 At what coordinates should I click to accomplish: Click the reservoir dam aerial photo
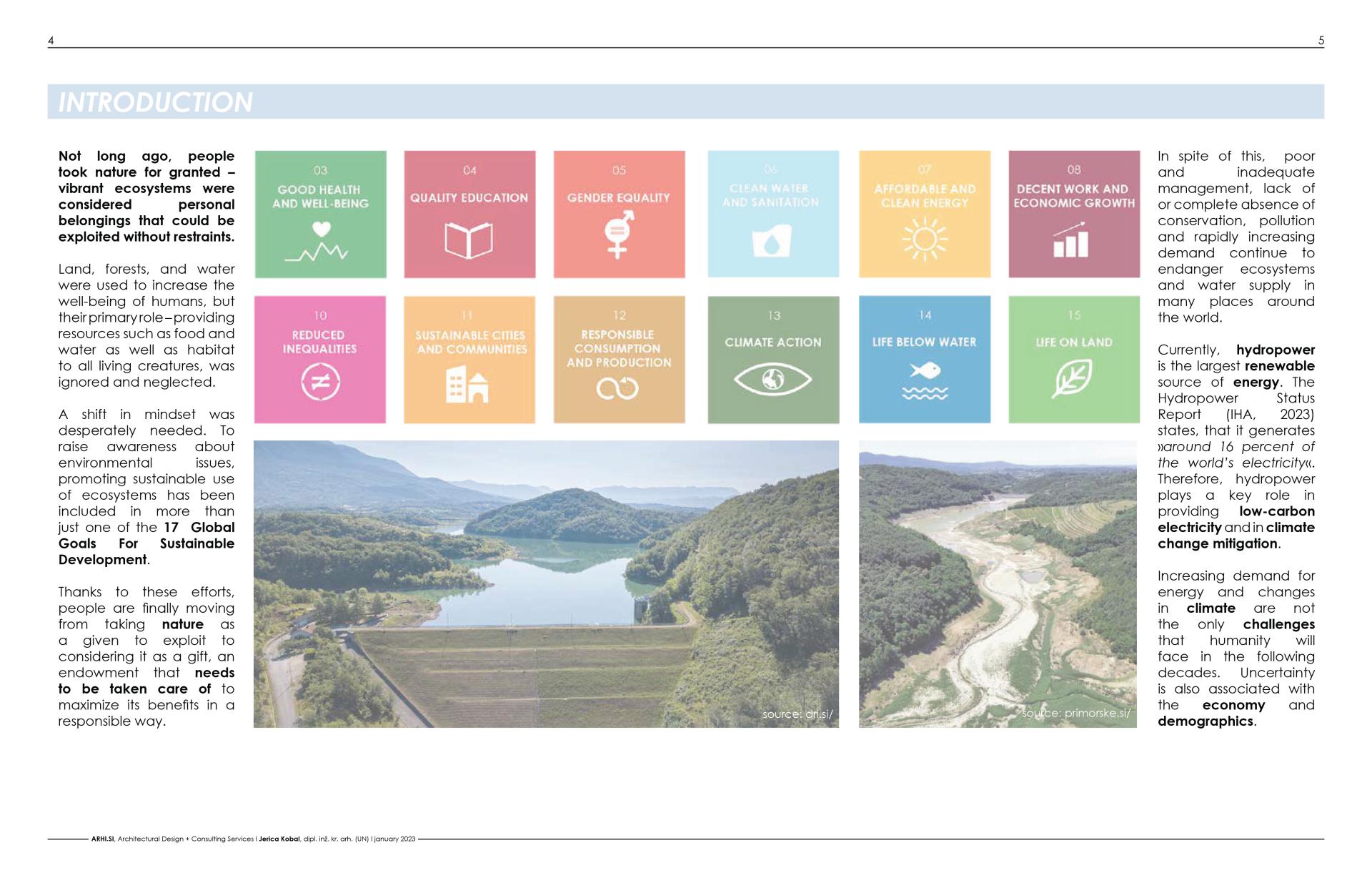[546, 583]
